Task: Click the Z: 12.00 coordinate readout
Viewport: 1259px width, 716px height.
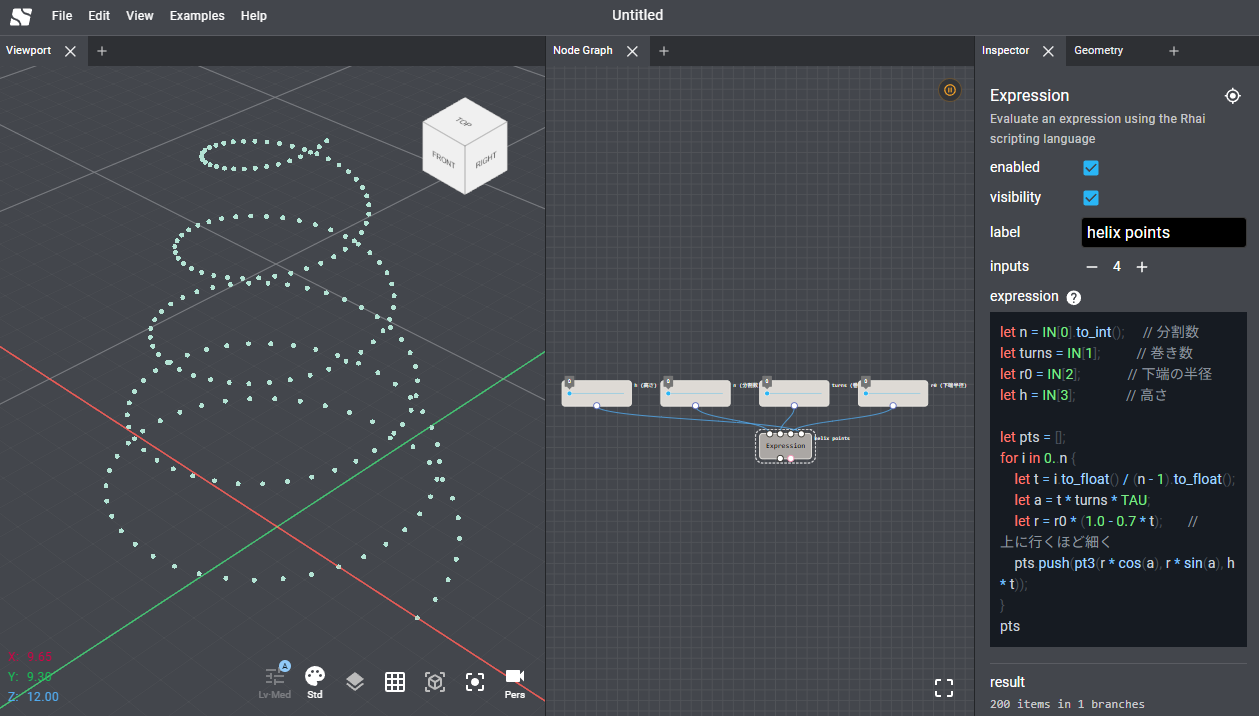Action: tap(33, 697)
